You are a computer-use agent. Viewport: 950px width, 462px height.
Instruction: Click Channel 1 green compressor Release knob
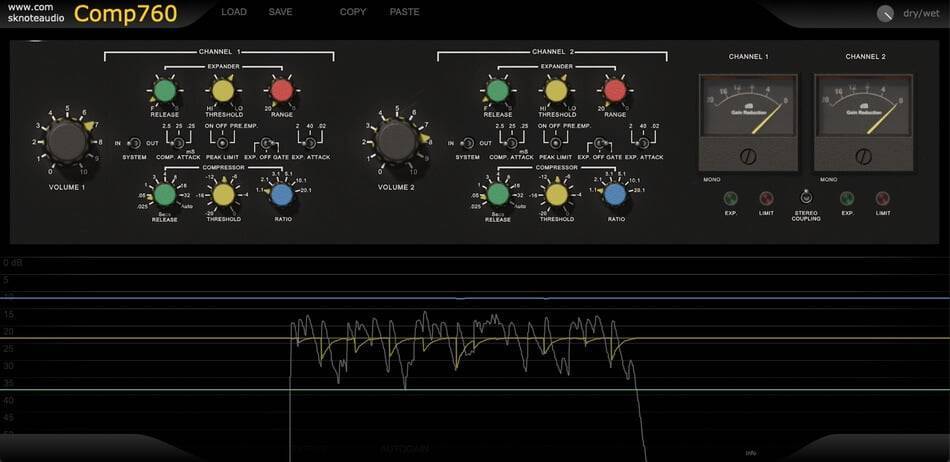164,194
